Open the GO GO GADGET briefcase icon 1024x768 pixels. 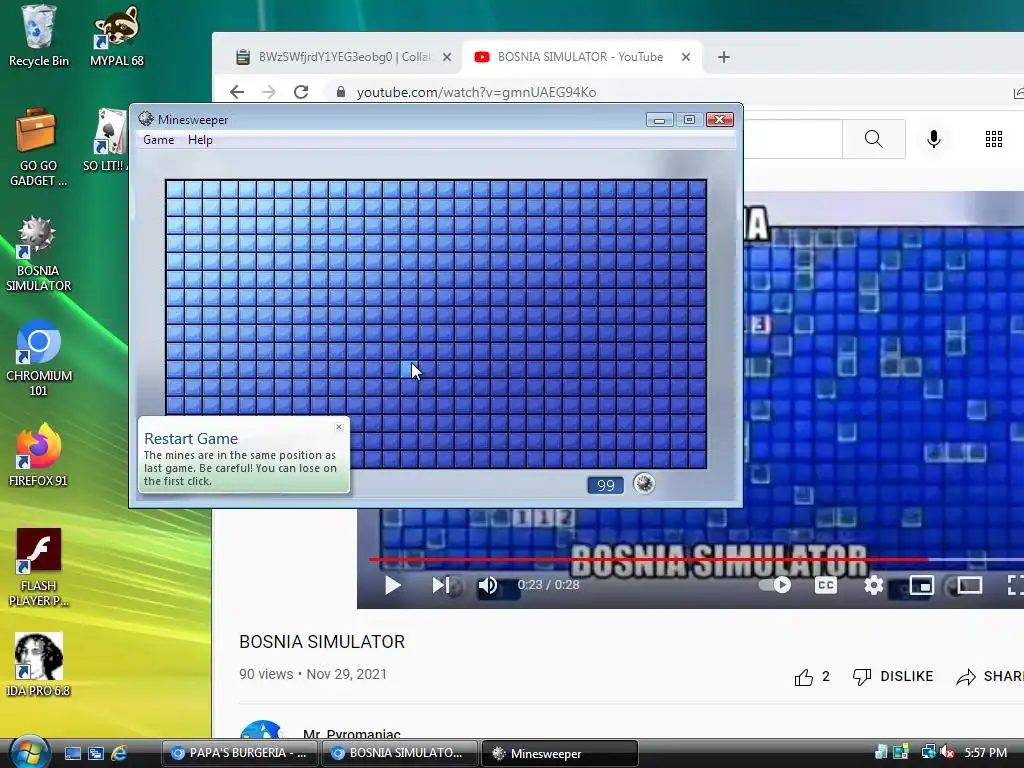coord(38,148)
